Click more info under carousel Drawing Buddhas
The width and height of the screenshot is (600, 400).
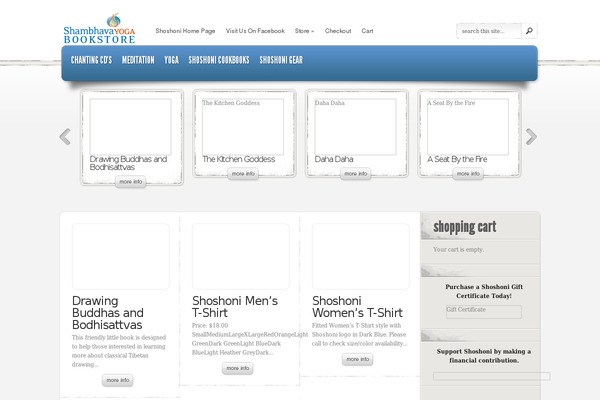click(x=131, y=182)
